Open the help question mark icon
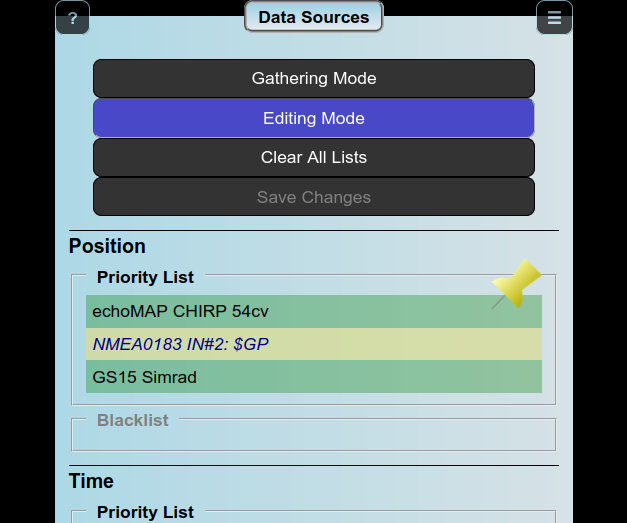627x523 pixels. click(x=72, y=18)
